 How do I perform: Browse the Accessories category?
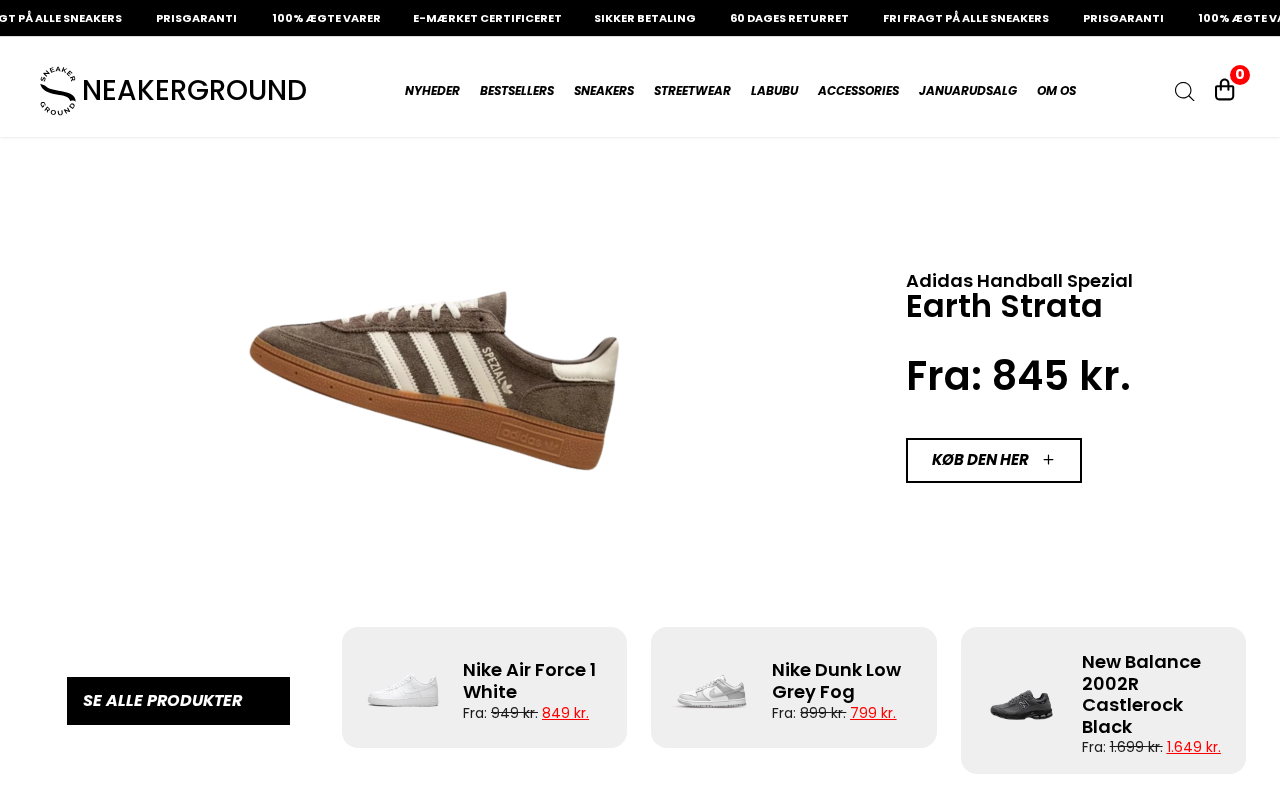coord(858,91)
